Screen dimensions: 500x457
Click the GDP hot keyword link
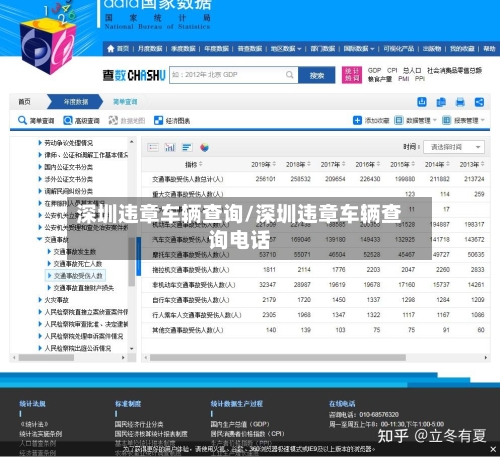[374, 70]
